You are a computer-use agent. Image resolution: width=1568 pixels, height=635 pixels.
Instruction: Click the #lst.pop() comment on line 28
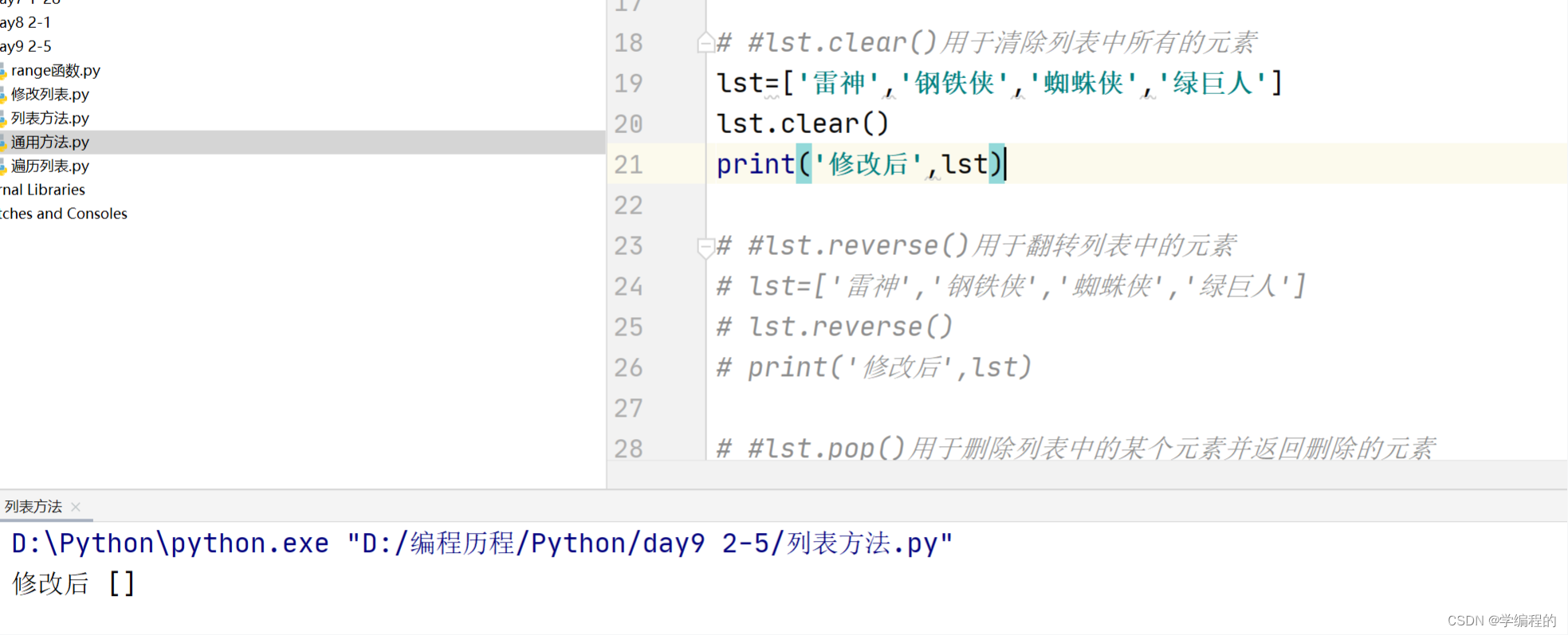(x=1075, y=448)
